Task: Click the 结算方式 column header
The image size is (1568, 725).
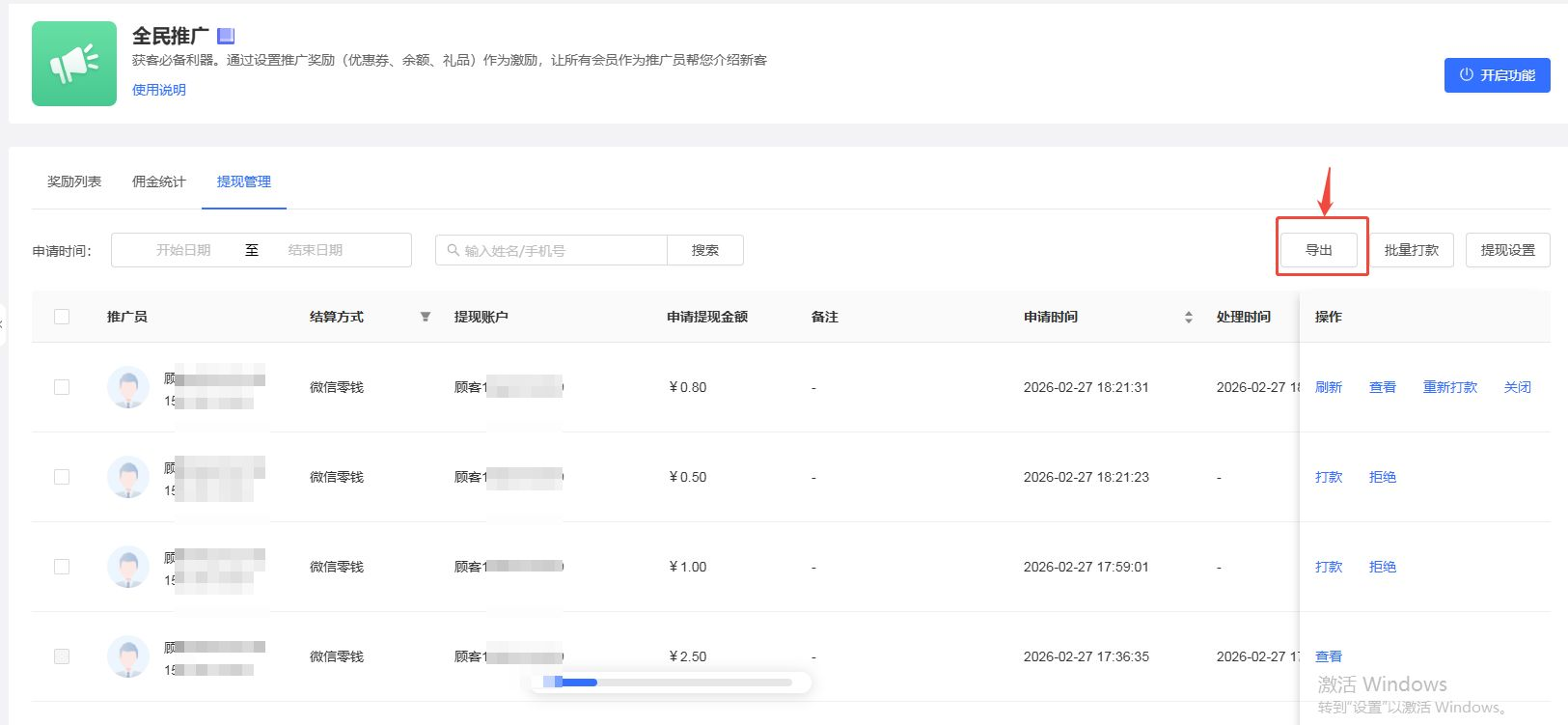Action: 337,317
